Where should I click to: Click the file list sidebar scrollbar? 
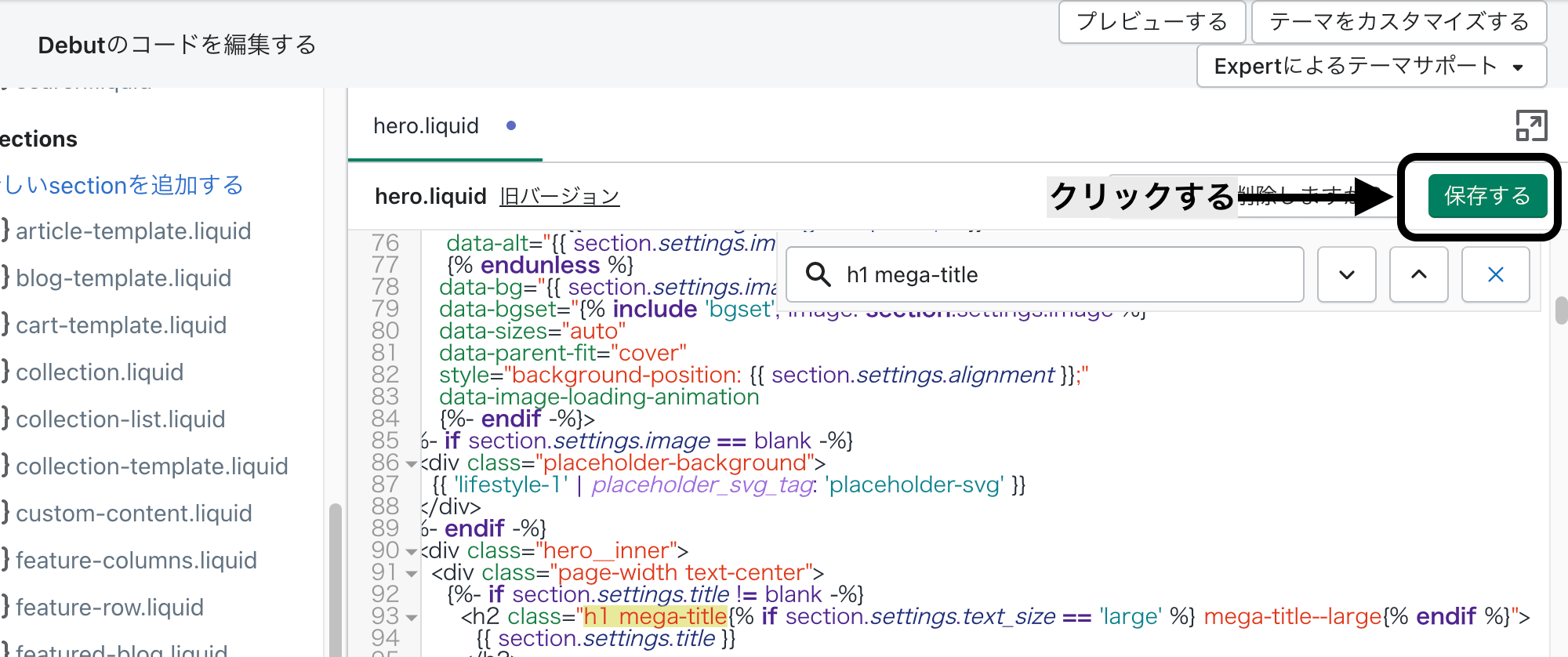(335, 580)
